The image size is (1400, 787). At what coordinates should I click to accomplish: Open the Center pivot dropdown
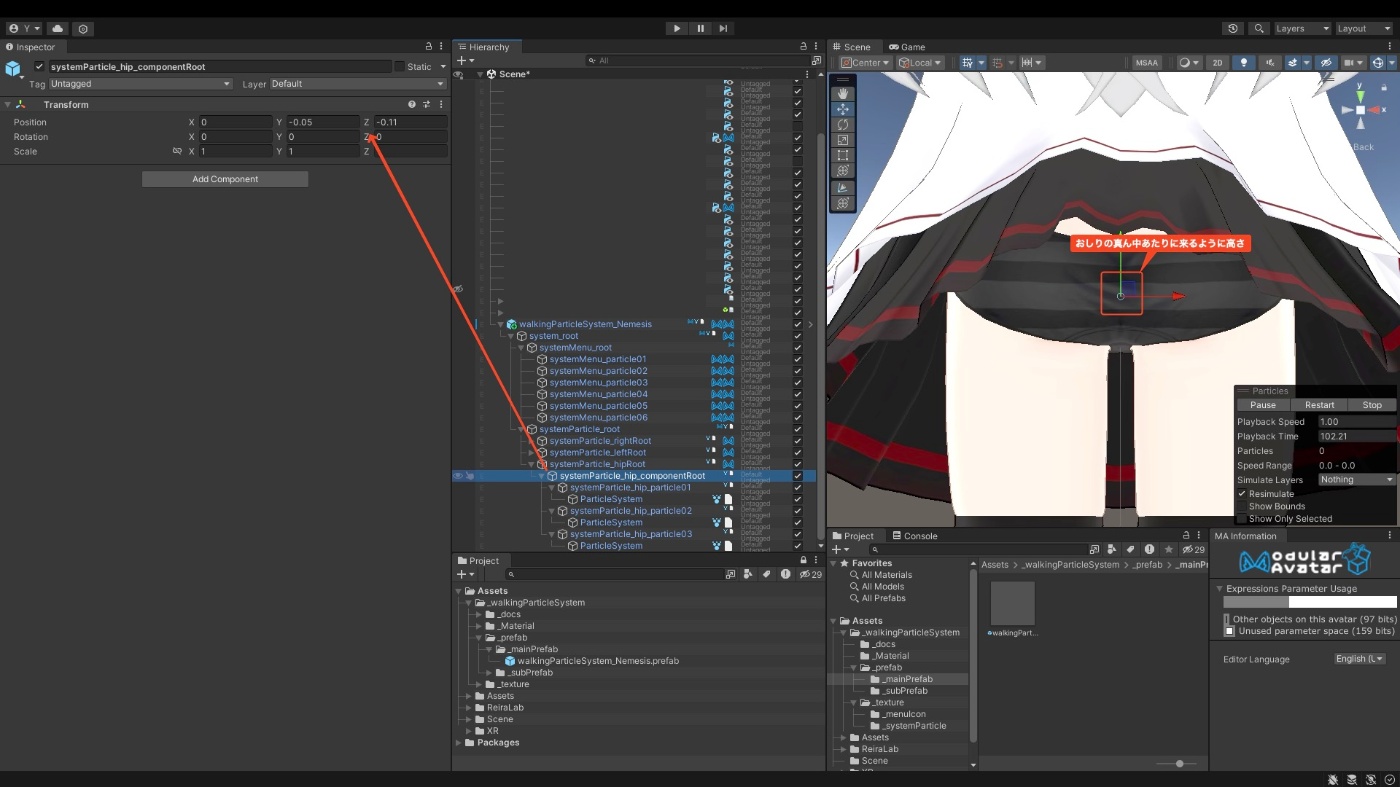(x=866, y=62)
